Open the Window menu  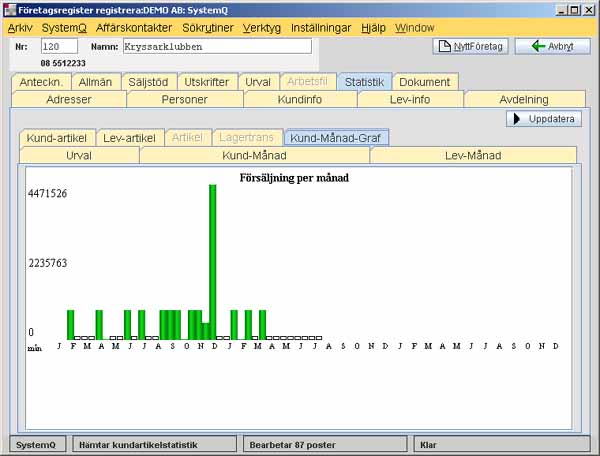coord(415,28)
